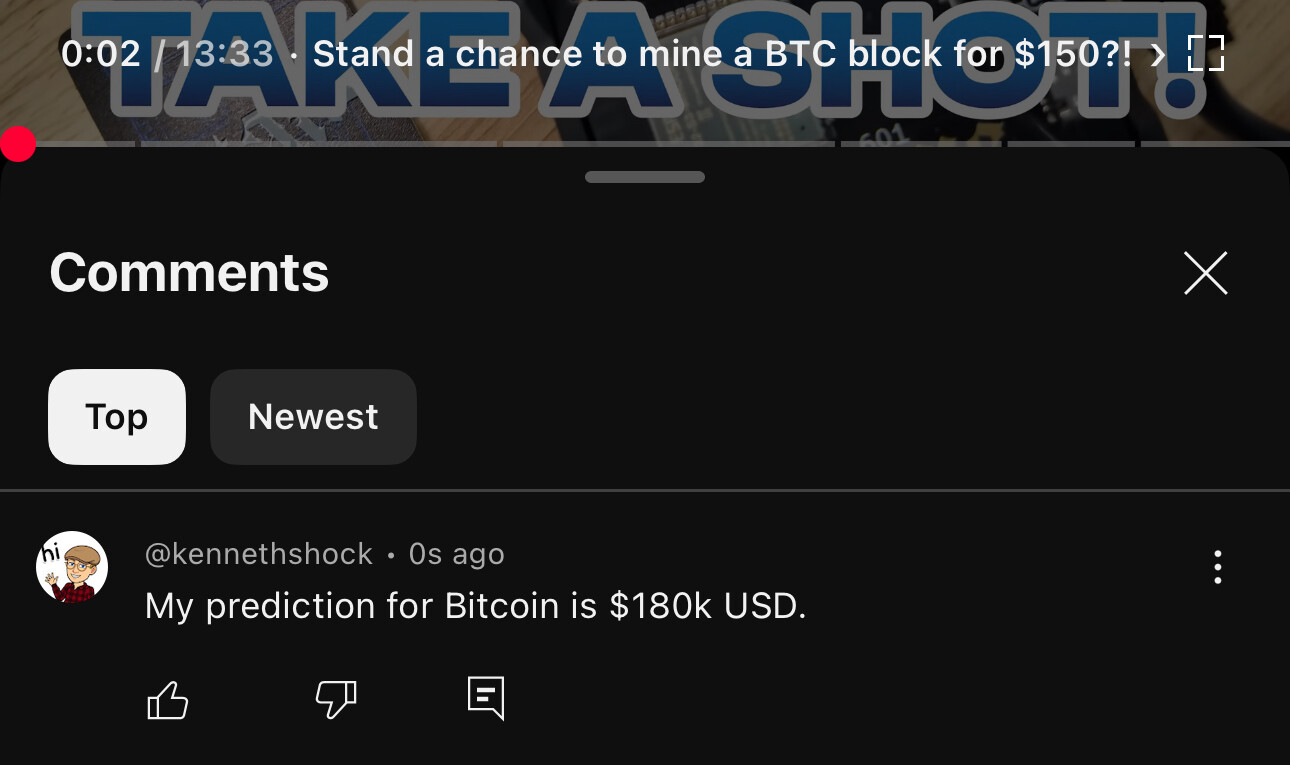
Task: Like the comment by @kennethshock
Action: [x=168, y=699]
